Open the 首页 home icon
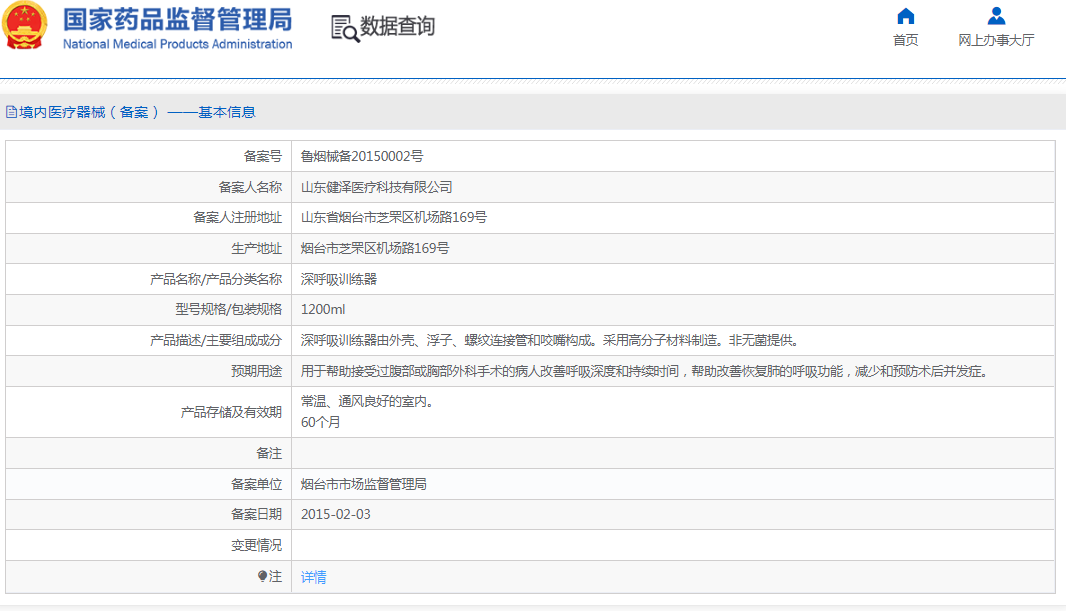The width and height of the screenshot is (1066, 611). coord(906,16)
